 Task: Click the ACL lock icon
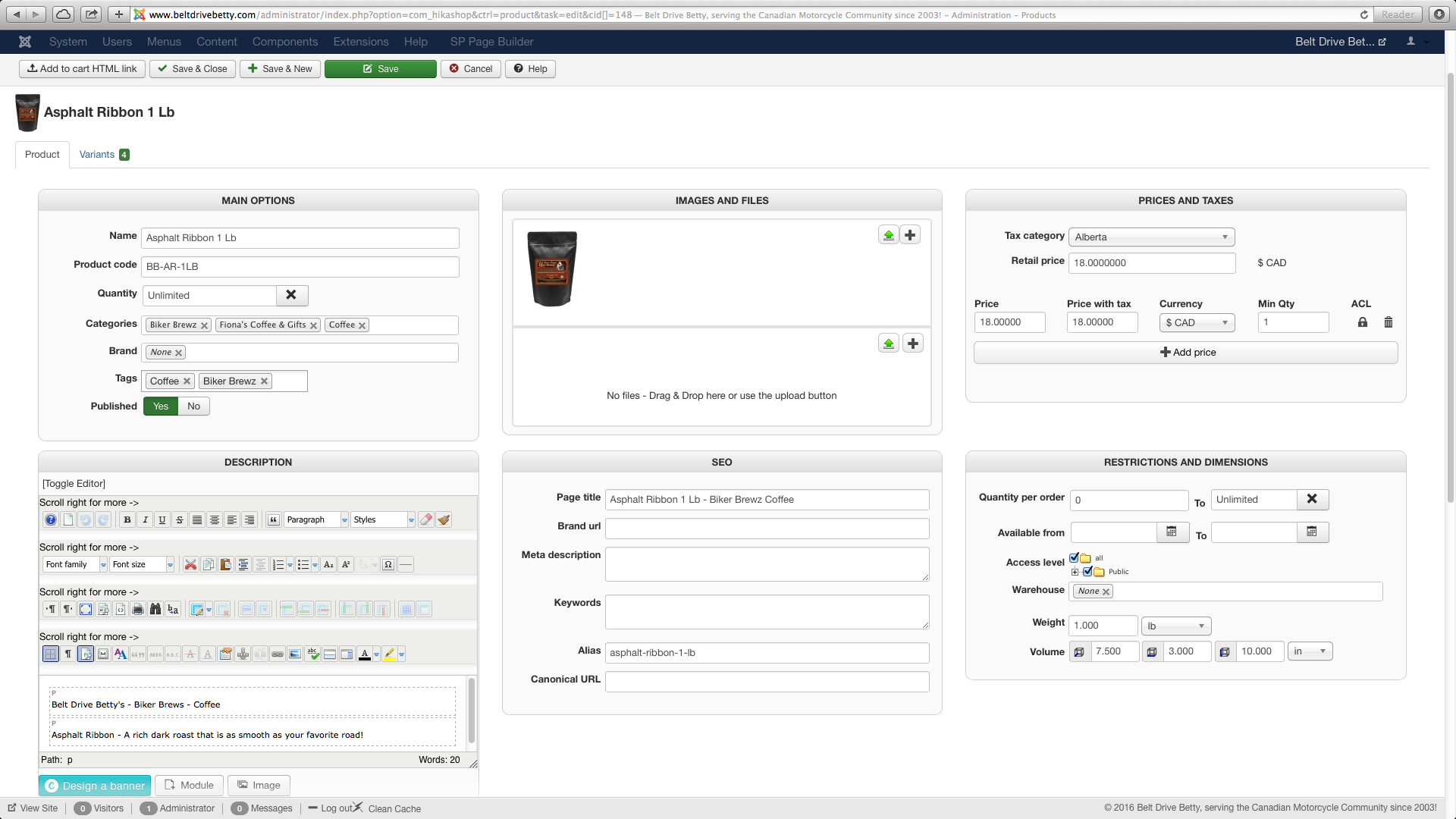[1363, 322]
